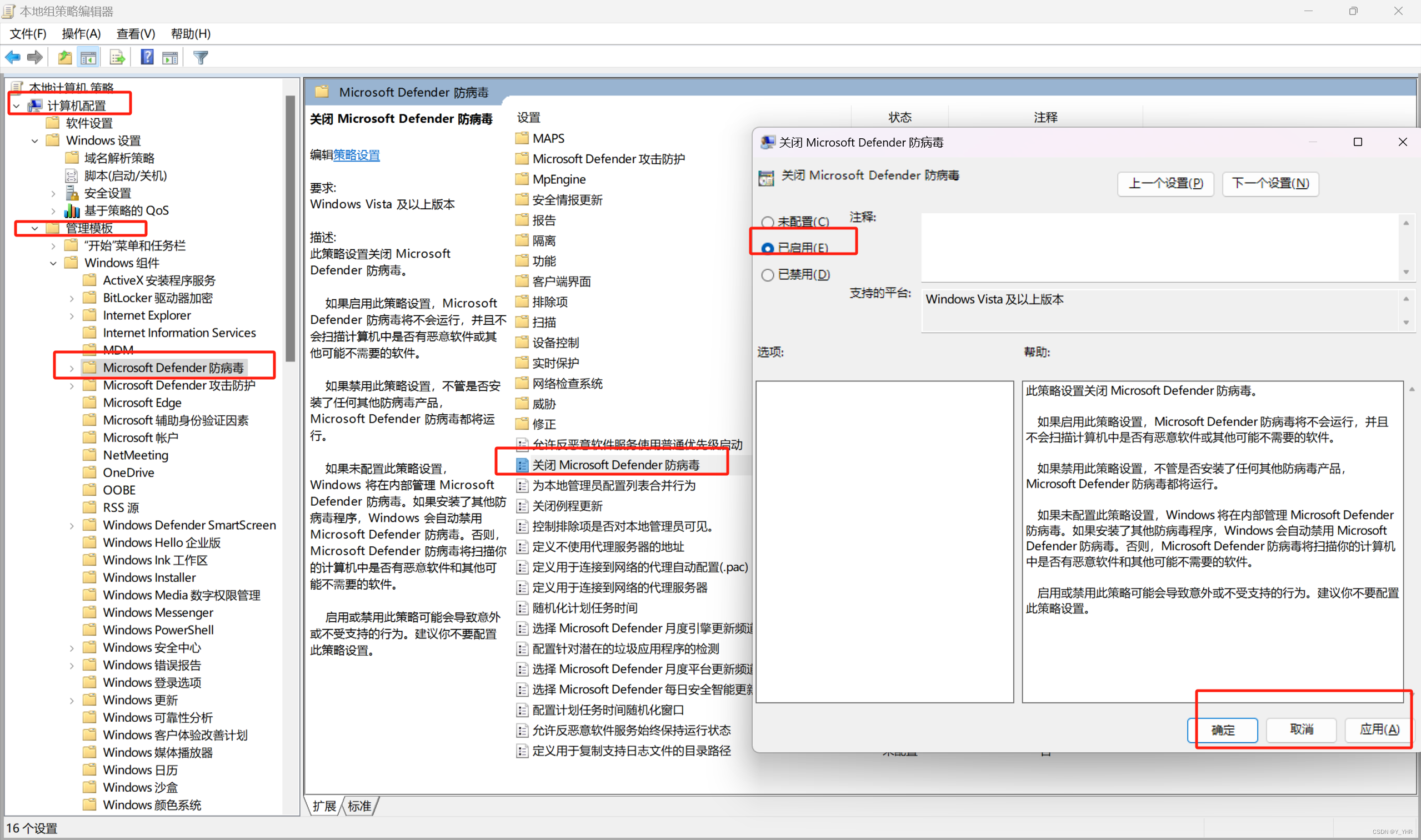Image resolution: width=1421 pixels, height=840 pixels.
Task: Click the 注释 comment text box
Action: (1161, 247)
